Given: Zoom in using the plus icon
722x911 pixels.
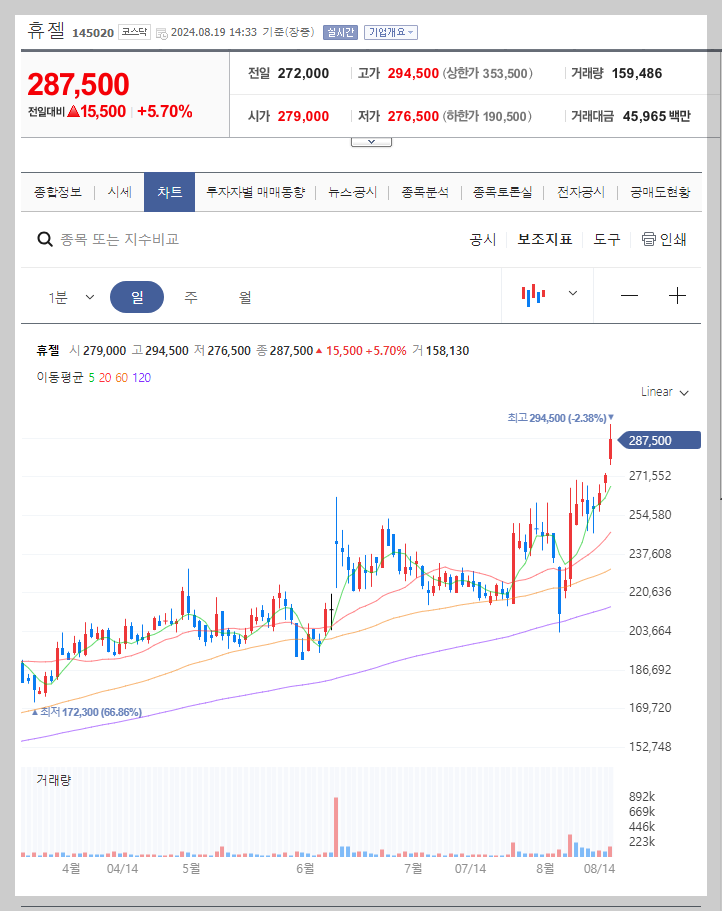Looking at the screenshot, I should [678, 294].
